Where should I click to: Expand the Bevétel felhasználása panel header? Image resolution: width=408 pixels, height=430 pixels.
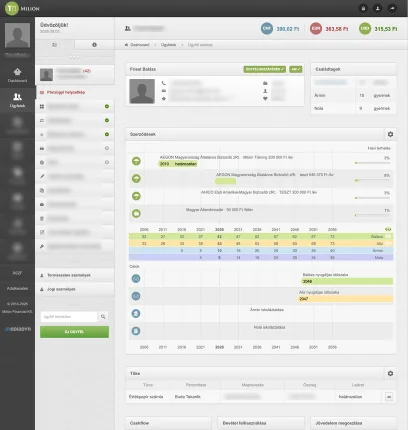[x=261, y=423]
